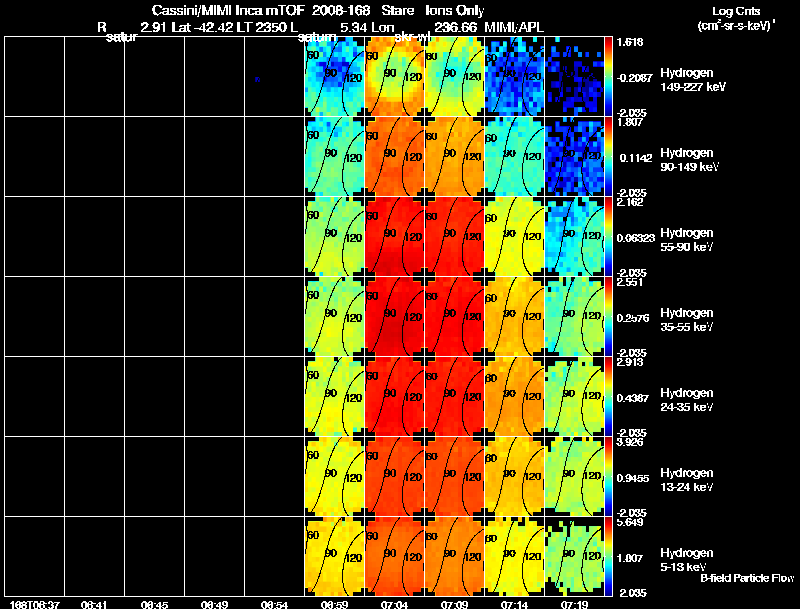Open the 13-24 keV image panel at 07:19
The height and width of the screenshot is (609, 800).
pos(574,477)
